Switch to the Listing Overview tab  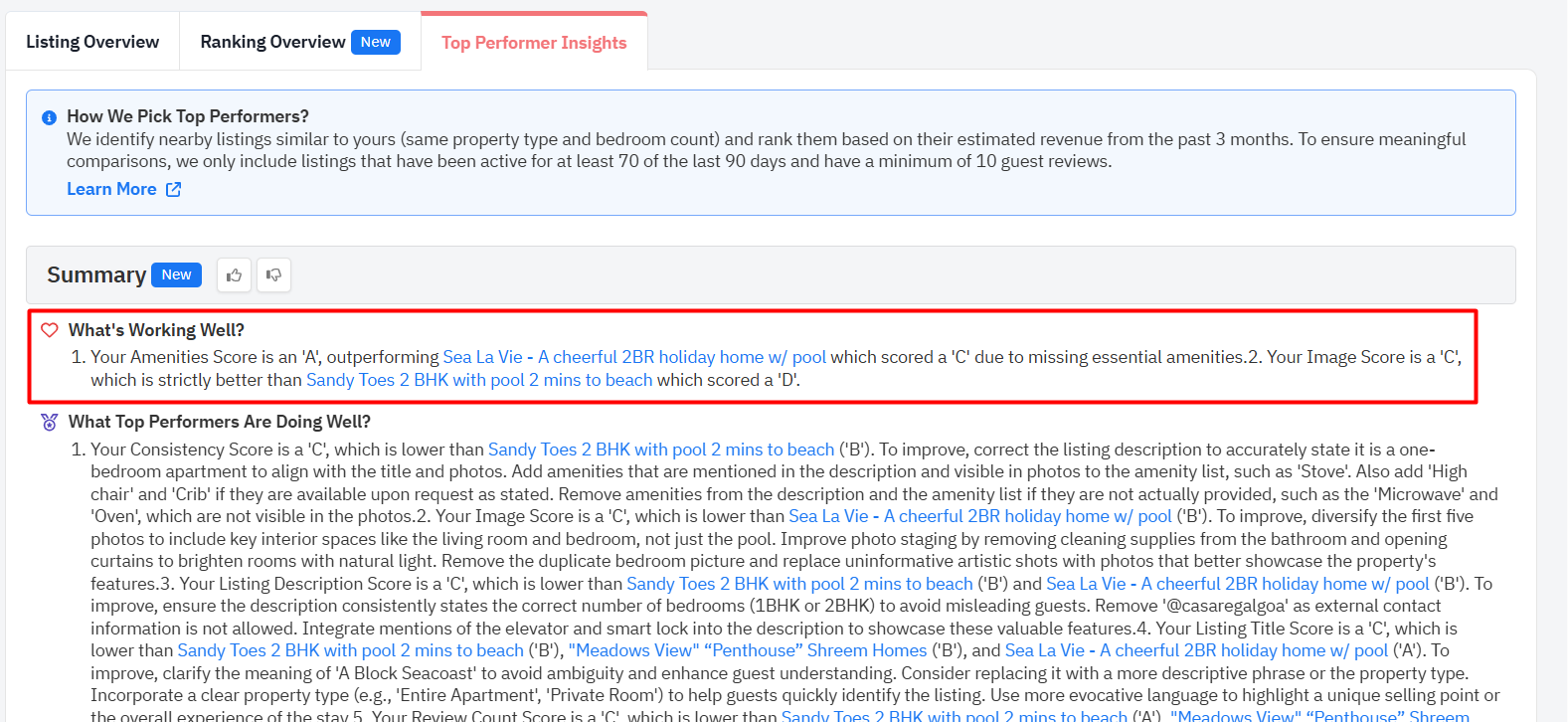coord(92,42)
